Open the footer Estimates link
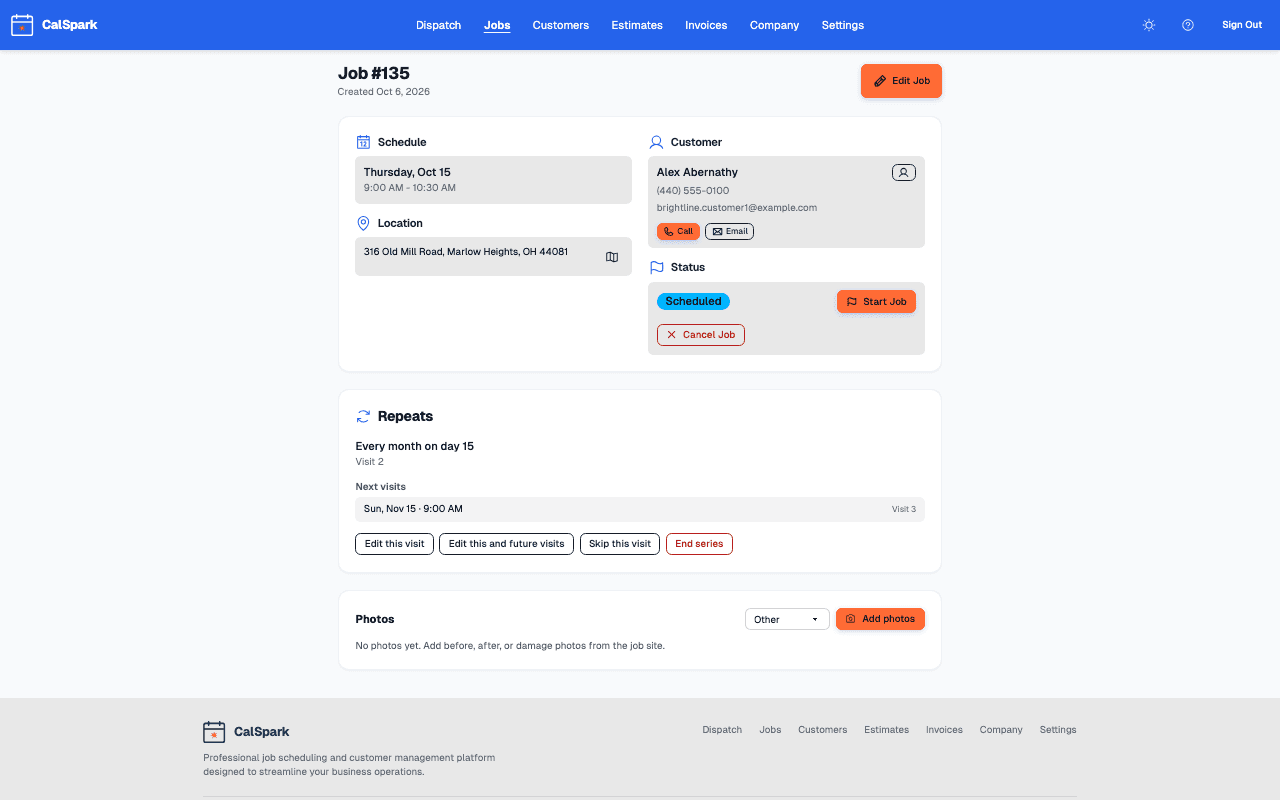 pos(886,730)
